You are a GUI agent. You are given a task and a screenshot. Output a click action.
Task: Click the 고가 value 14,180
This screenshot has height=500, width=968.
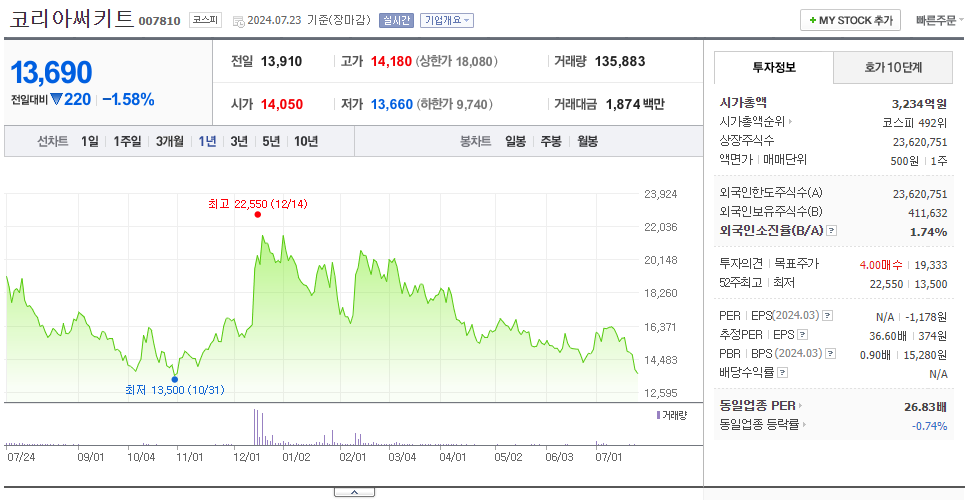click(391, 62)
